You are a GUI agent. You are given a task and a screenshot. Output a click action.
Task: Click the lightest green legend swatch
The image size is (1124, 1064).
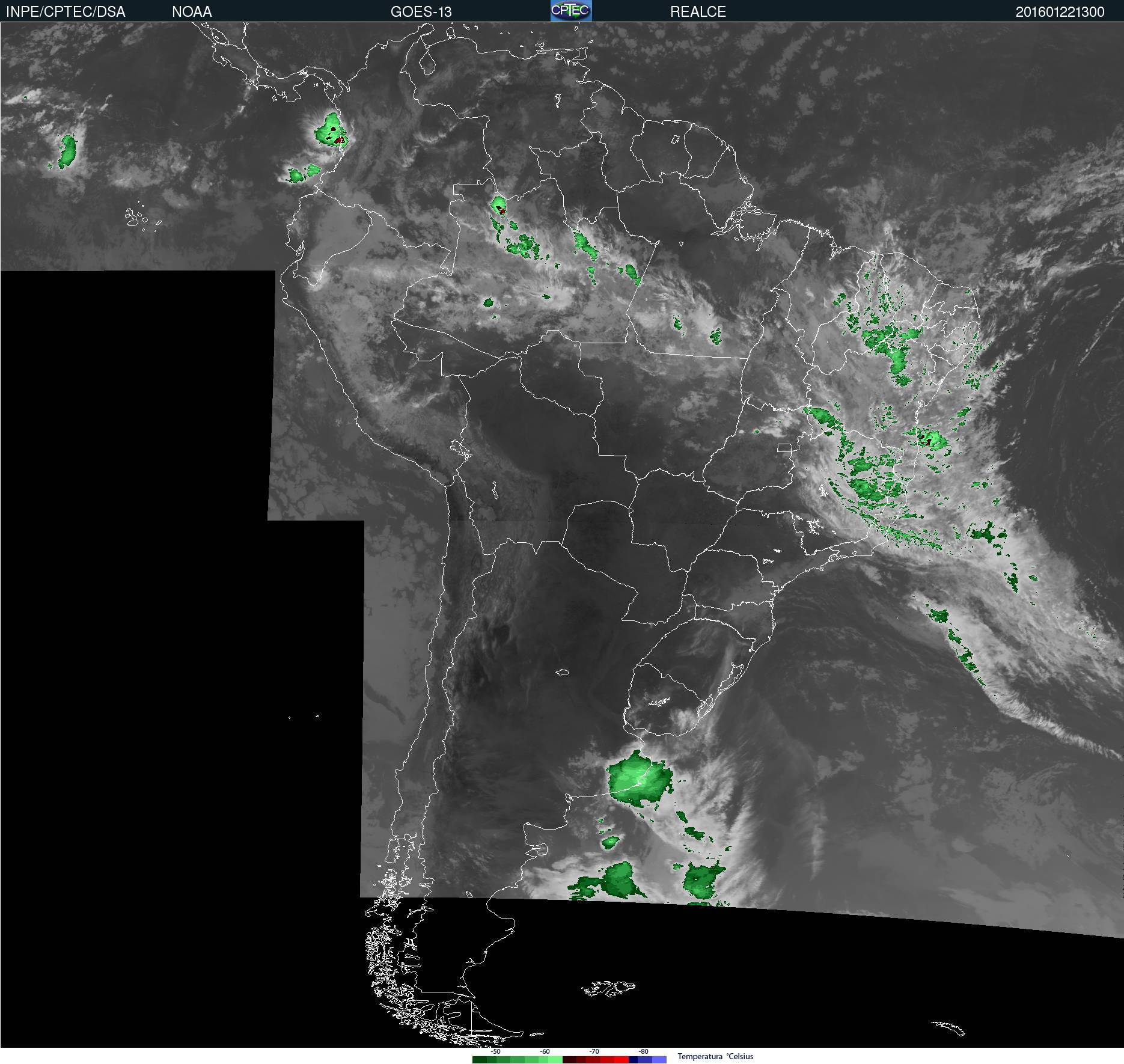pos(555,1060)
